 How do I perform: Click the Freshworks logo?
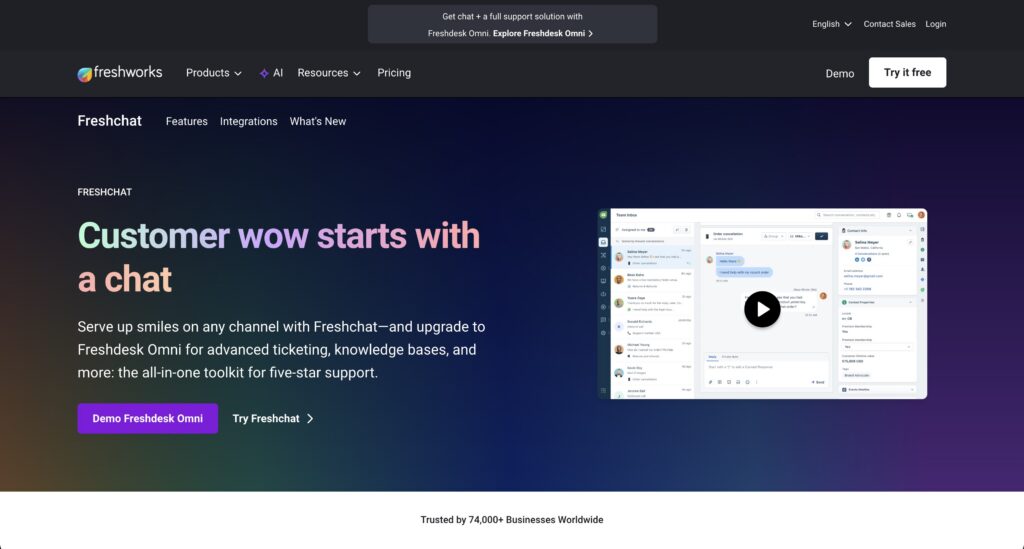click(120, 72)
